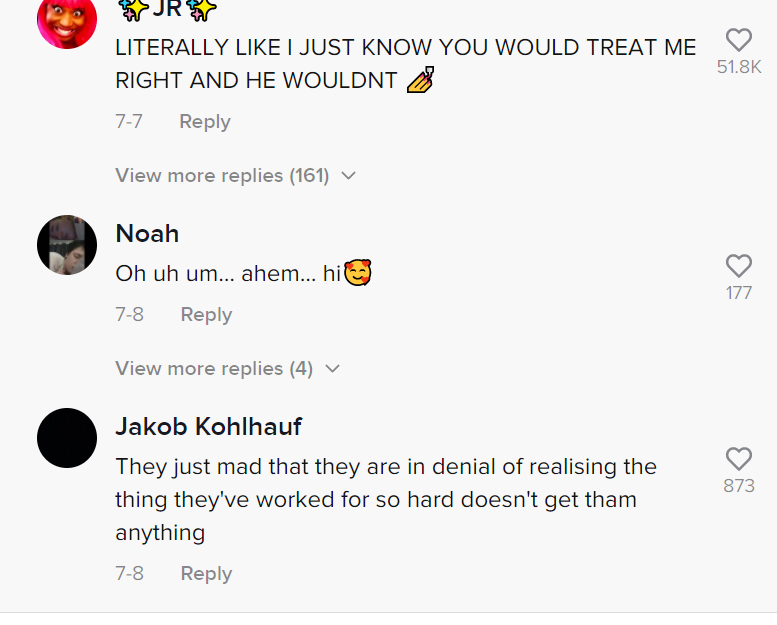Image resolution: width=777 pixels, height=625 pixels.
Task: Click View more replies (4)
Action: coord(214,368)
